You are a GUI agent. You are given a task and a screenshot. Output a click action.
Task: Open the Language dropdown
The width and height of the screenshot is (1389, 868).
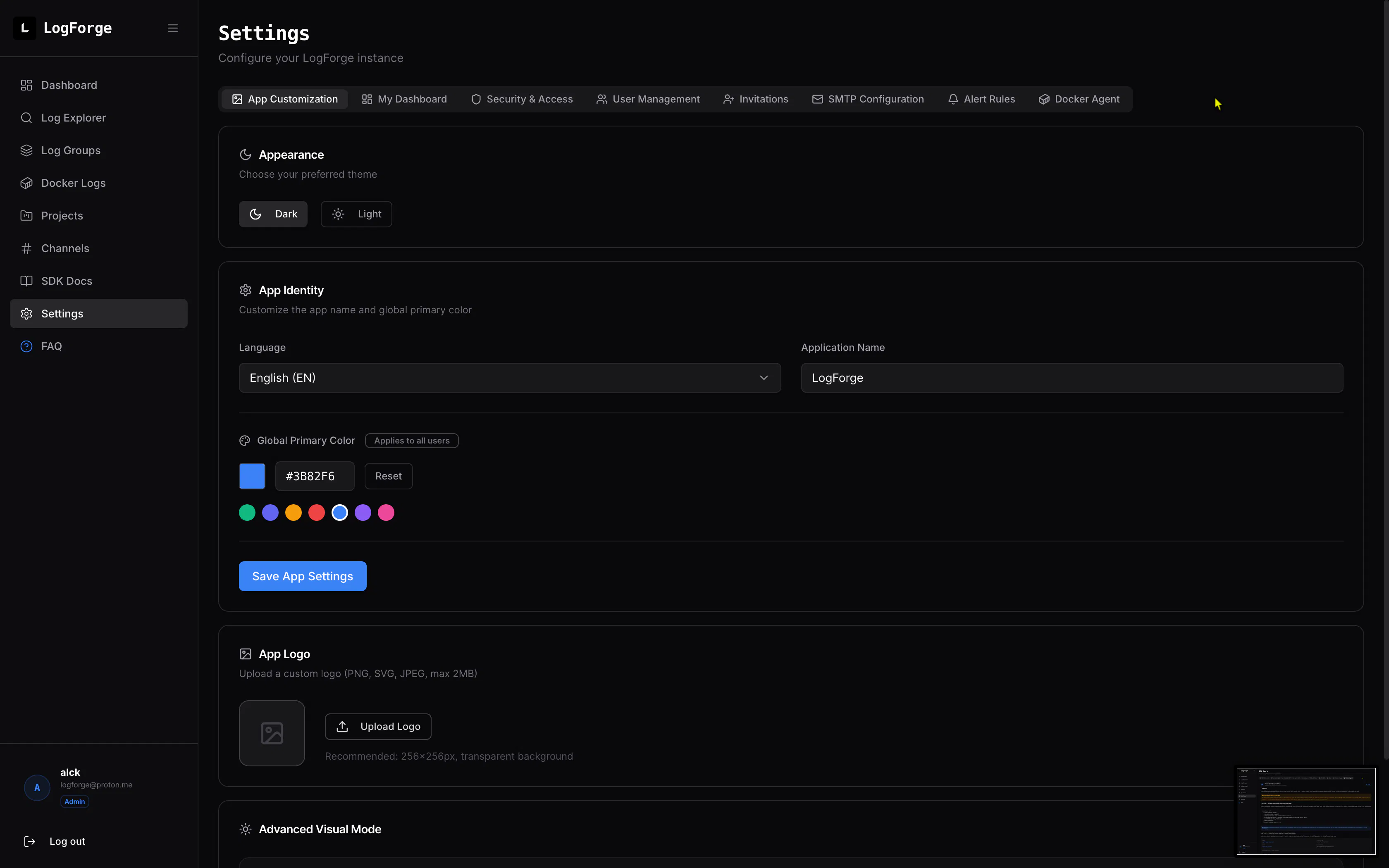(510, 378)
